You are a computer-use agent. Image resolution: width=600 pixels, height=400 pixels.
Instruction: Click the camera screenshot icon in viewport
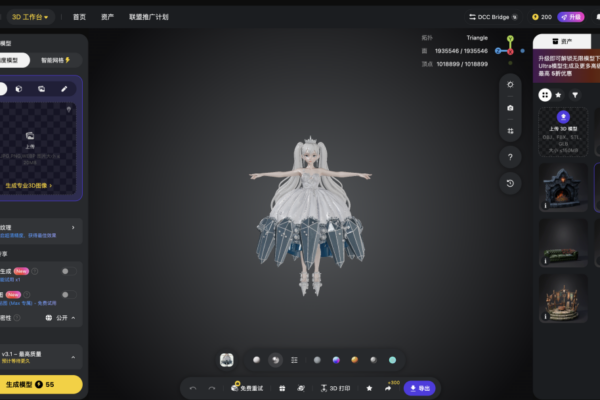[x=510, y=108]
